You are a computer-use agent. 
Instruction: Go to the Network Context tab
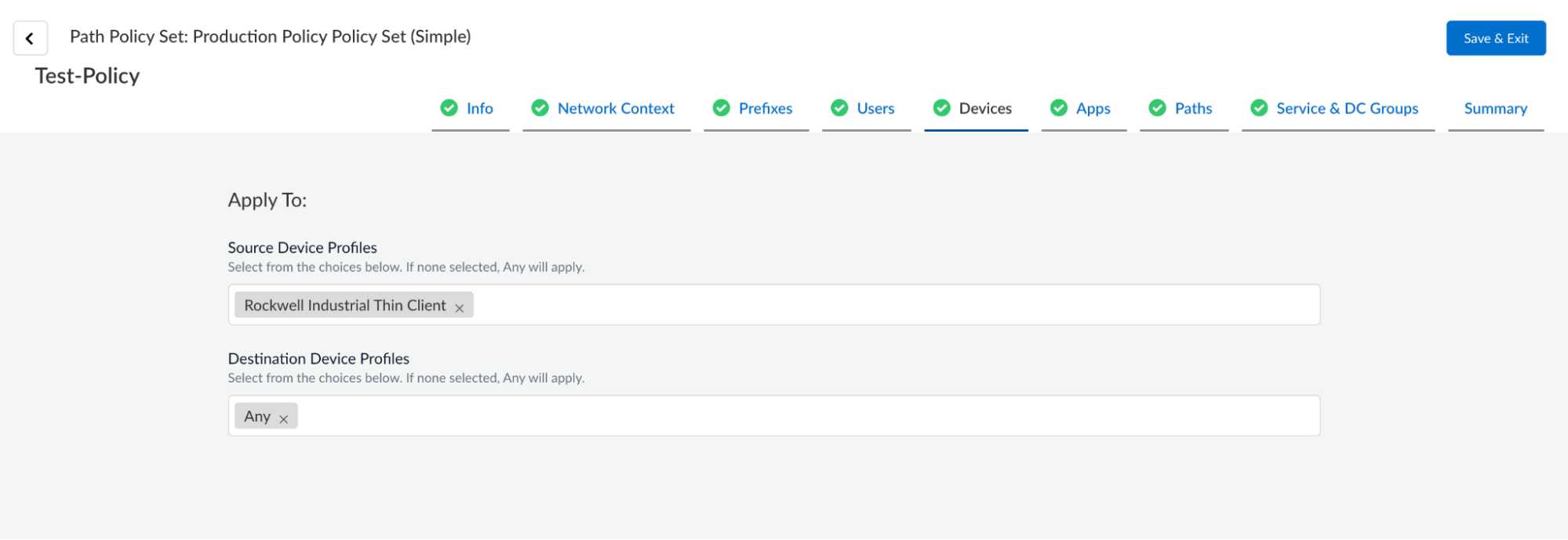tap(616, 108)
